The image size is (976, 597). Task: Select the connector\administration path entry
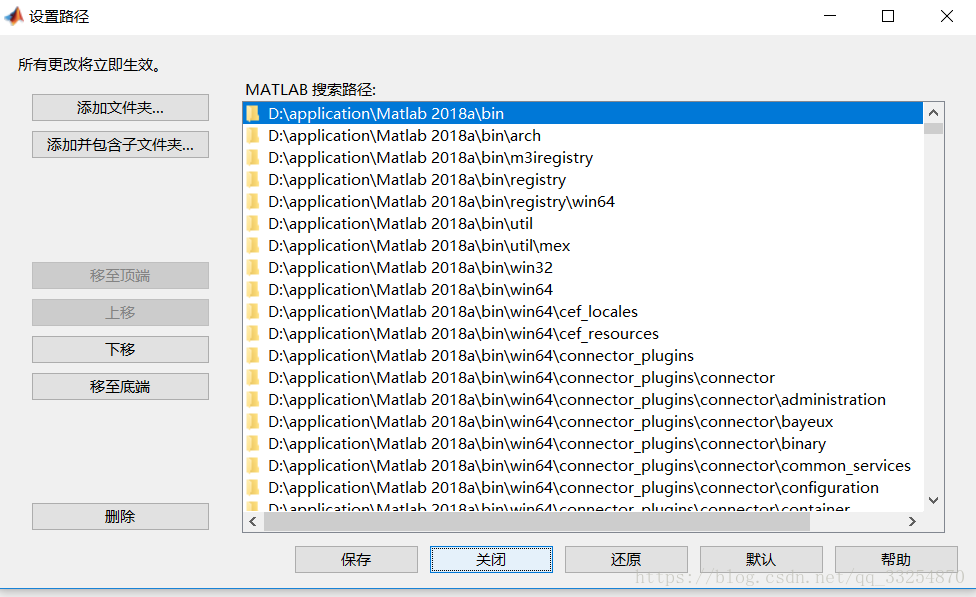tap(583, 400)
